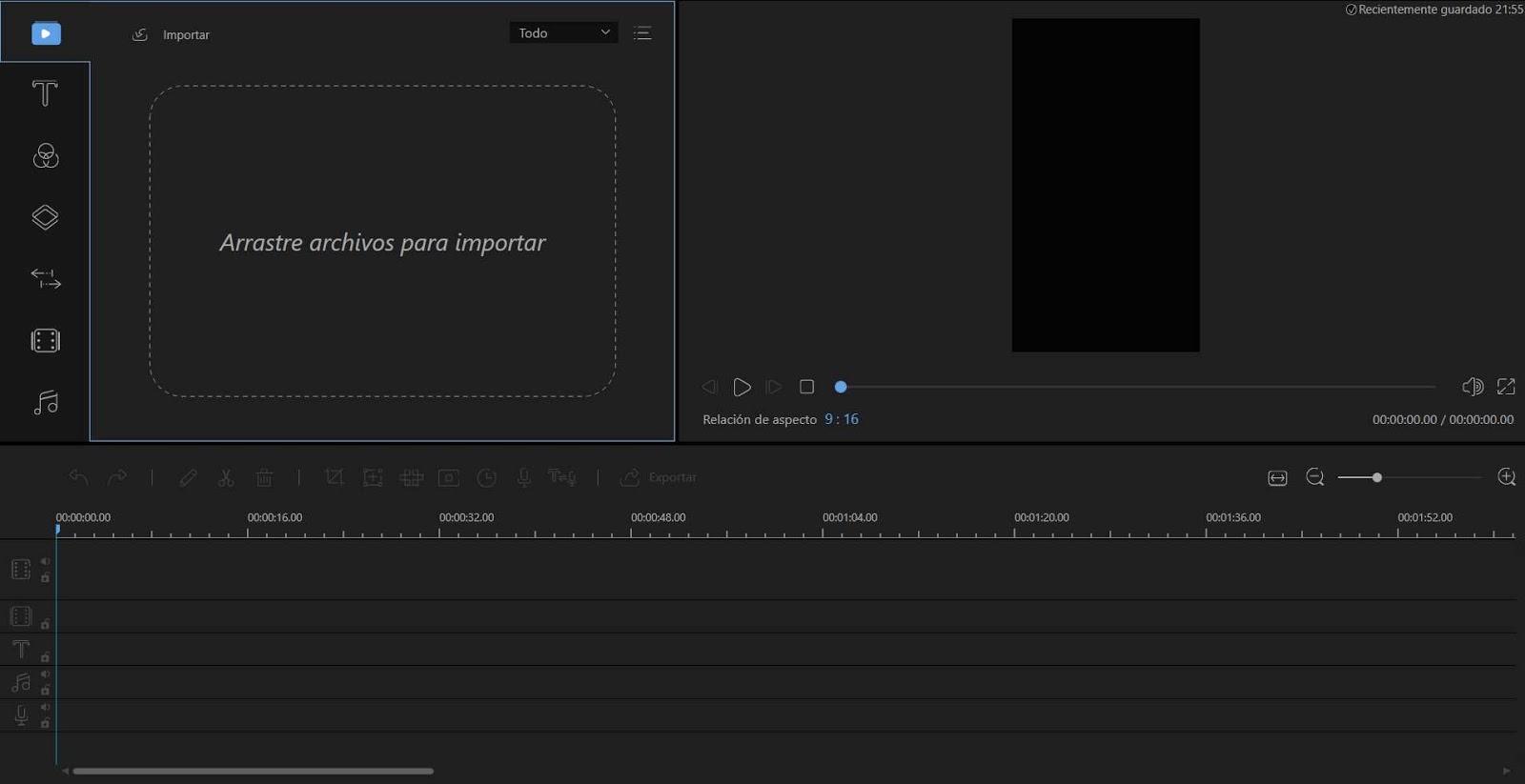Click the music track note icon
Screen dimensions: 1525x784
21,682
